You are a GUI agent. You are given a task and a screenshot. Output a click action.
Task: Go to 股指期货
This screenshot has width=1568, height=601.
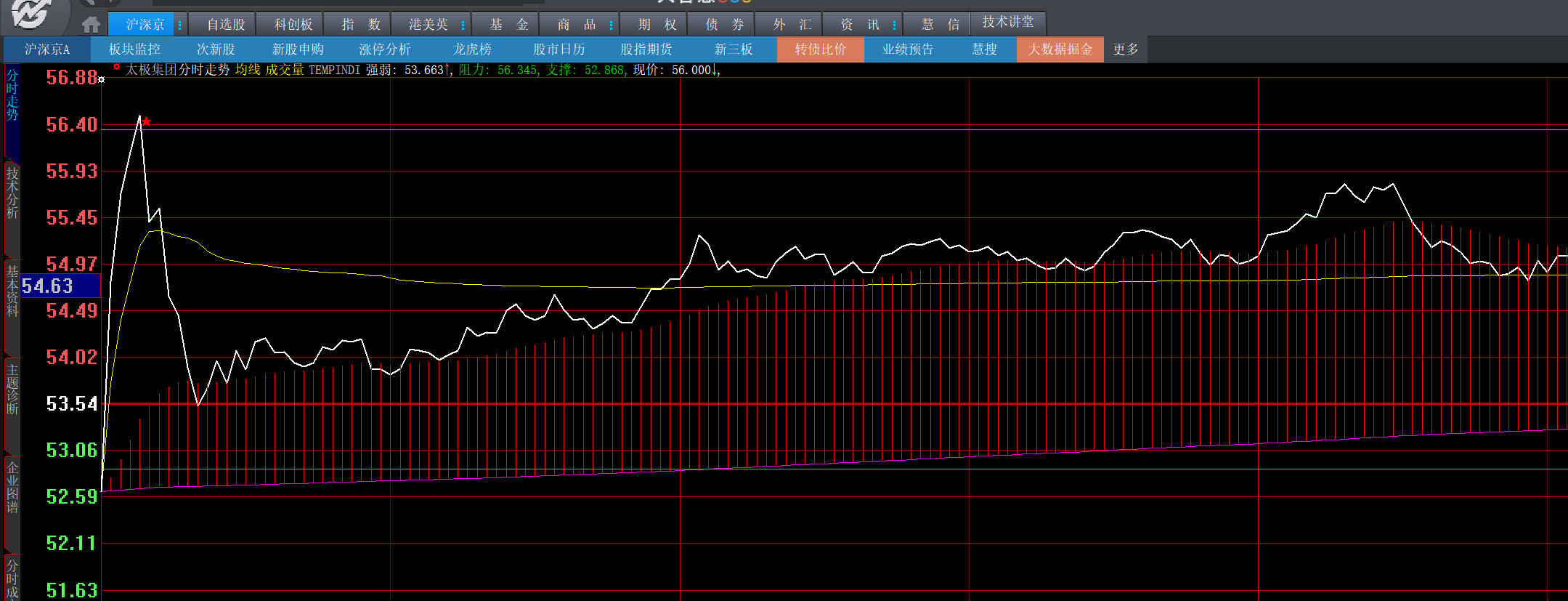[646, 49]
